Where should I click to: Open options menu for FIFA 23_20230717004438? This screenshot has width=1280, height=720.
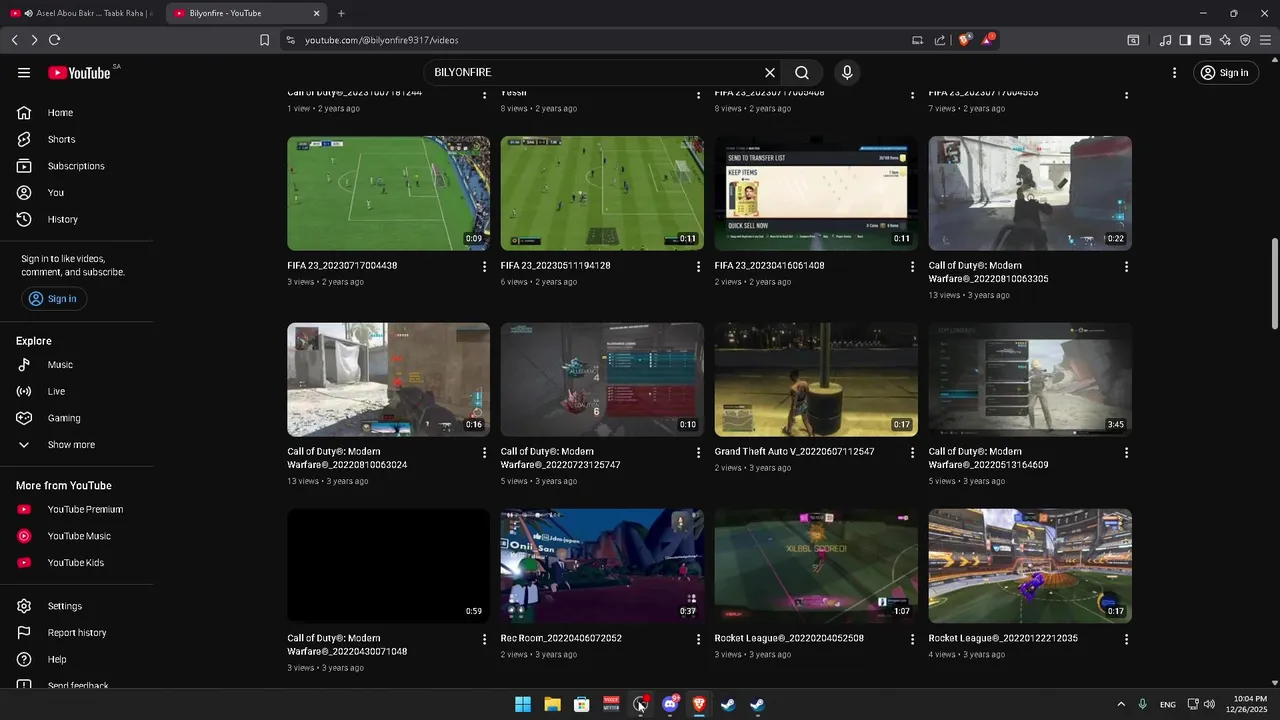tap(485, 267)
